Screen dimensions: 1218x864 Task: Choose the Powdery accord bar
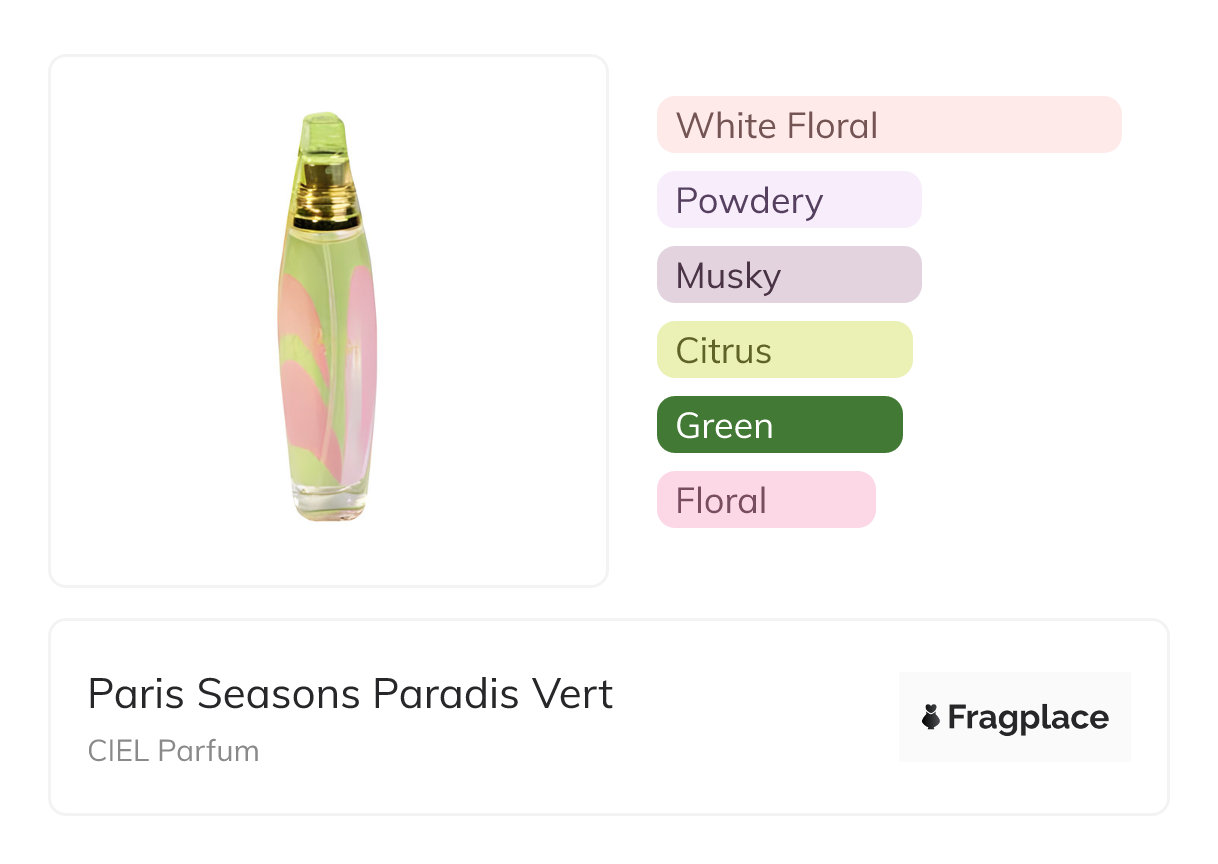(x=788, y=200)
